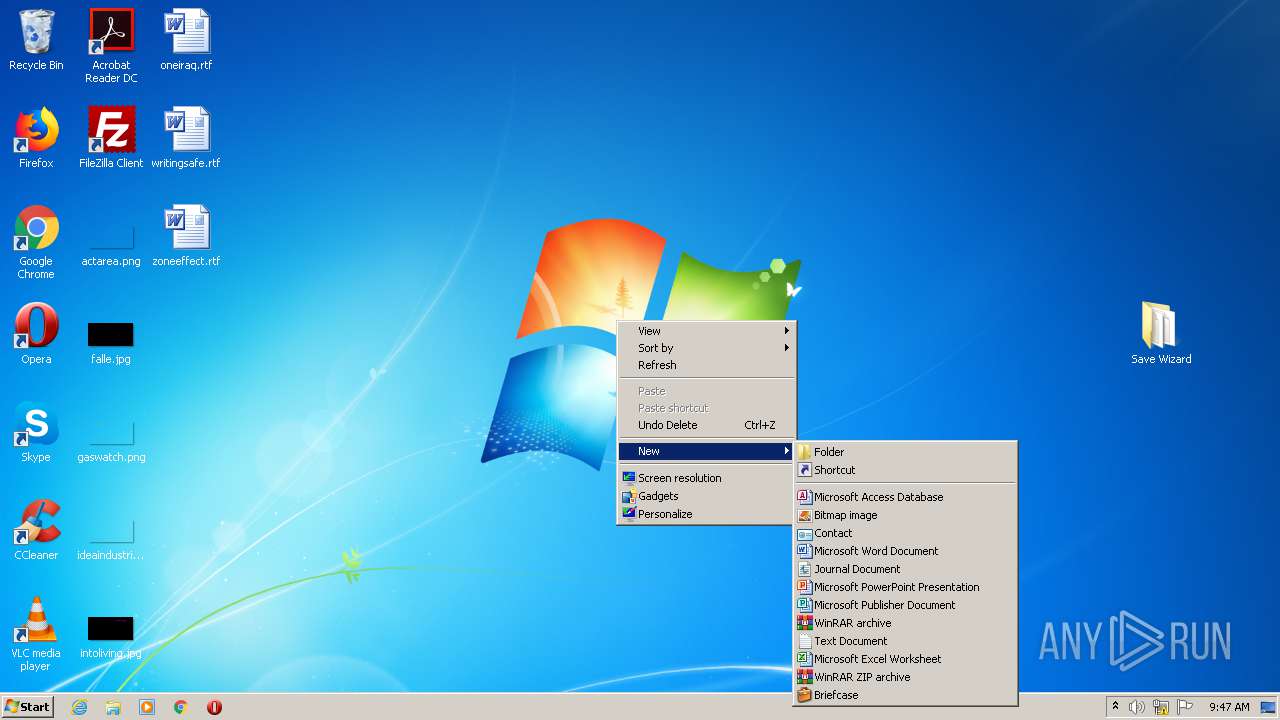Image resolution: width=1280 pixels, height=720 pixels.
Task: Select the oneiraq.rtf file icon
Action: [x=186, y=40]
